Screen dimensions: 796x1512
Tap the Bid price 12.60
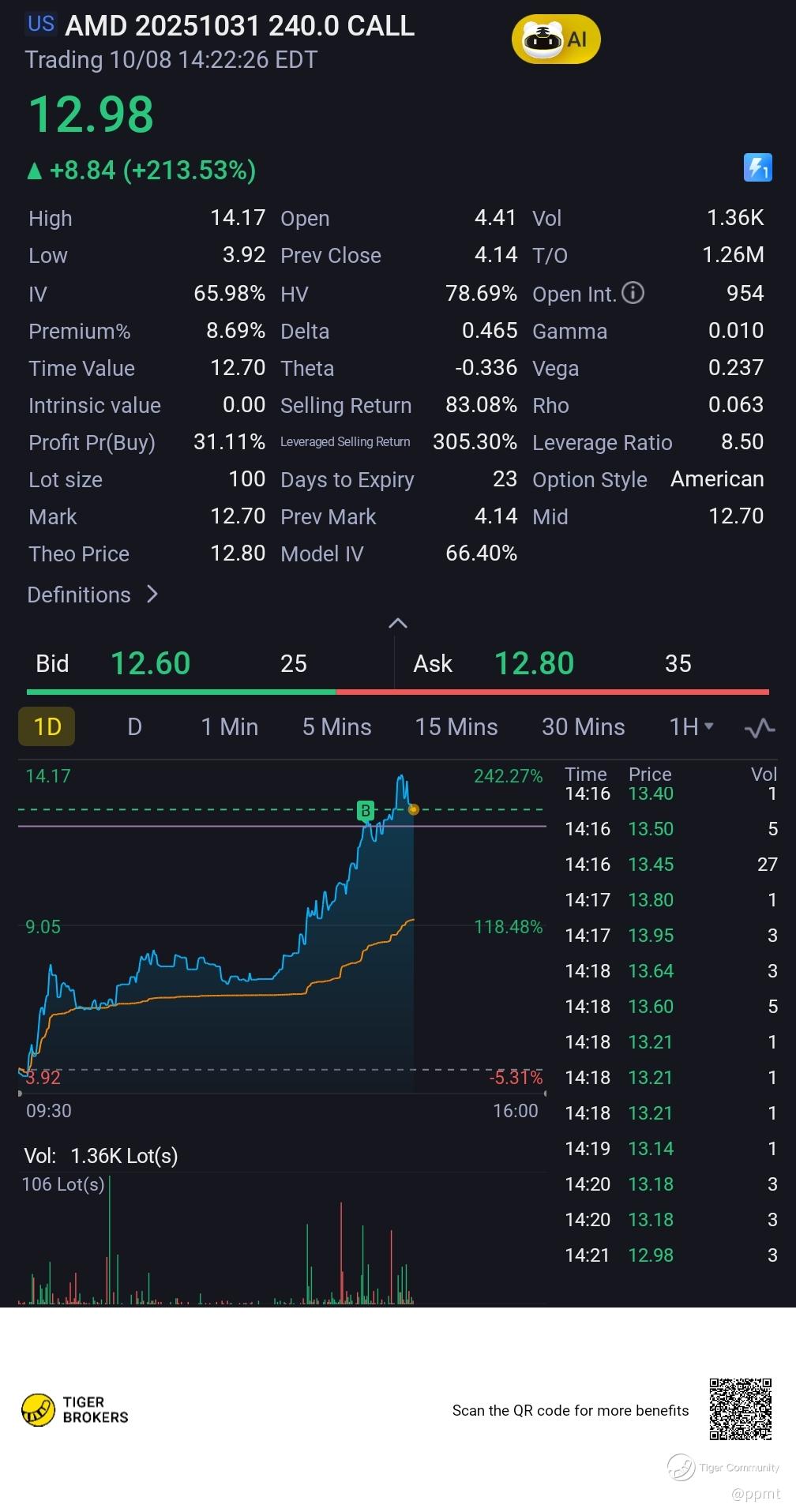point(150,663)
